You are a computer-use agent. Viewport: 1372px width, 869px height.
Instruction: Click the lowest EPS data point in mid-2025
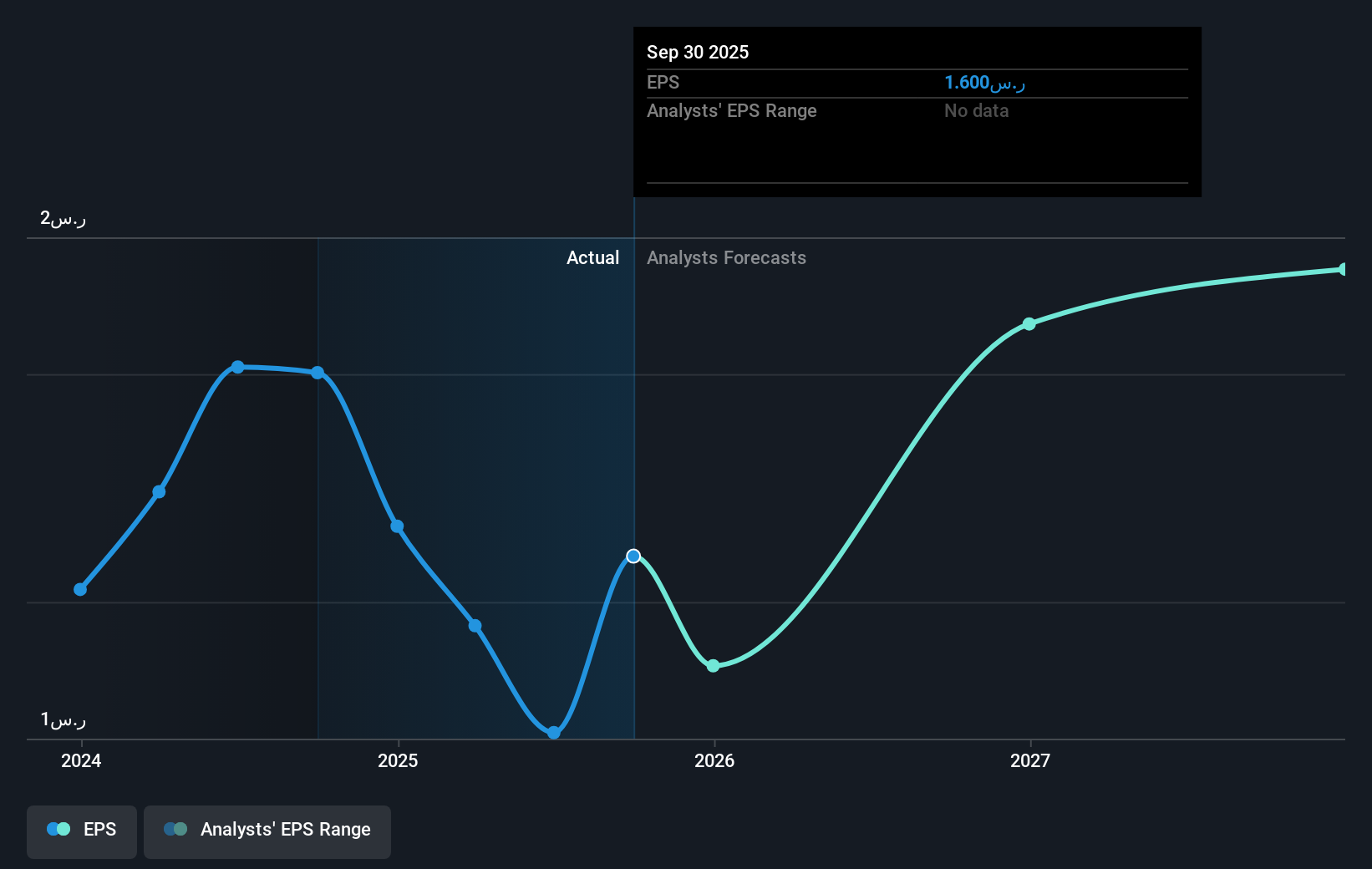(554, 733)
